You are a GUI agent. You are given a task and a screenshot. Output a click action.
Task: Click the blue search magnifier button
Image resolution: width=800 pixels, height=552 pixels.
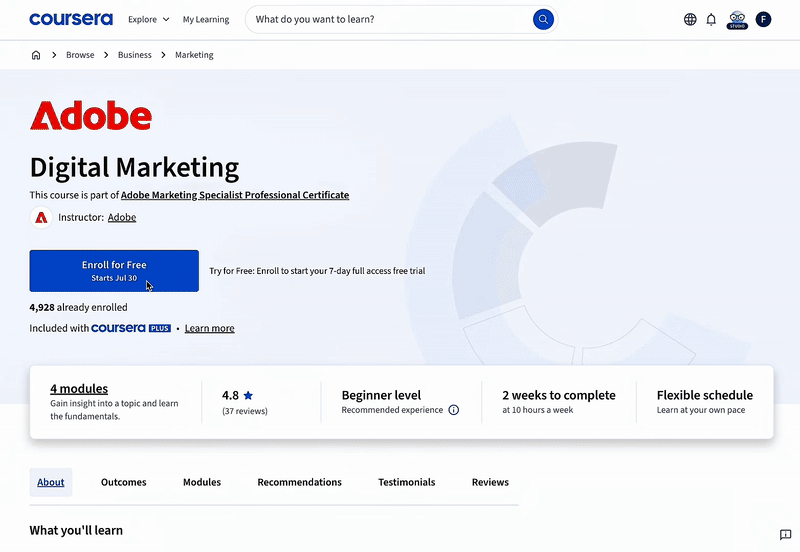tap(543, 19)
